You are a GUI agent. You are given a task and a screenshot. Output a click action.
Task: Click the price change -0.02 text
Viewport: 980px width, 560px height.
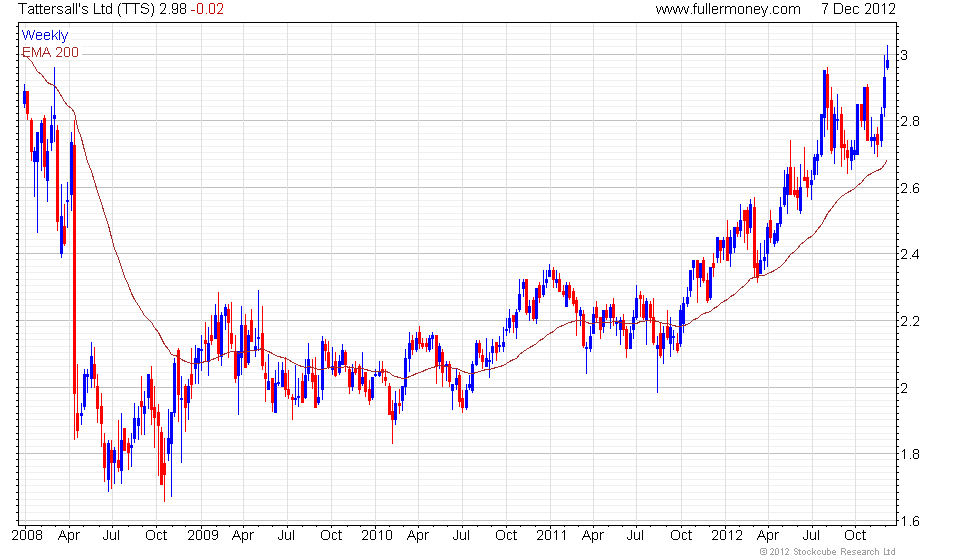pos(207,9)
